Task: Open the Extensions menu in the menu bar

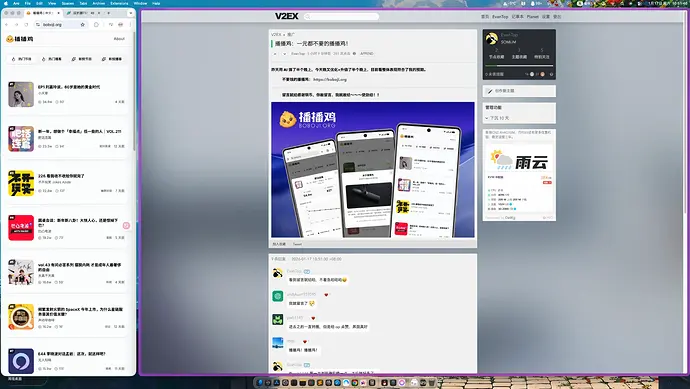Action: [119, 3]
